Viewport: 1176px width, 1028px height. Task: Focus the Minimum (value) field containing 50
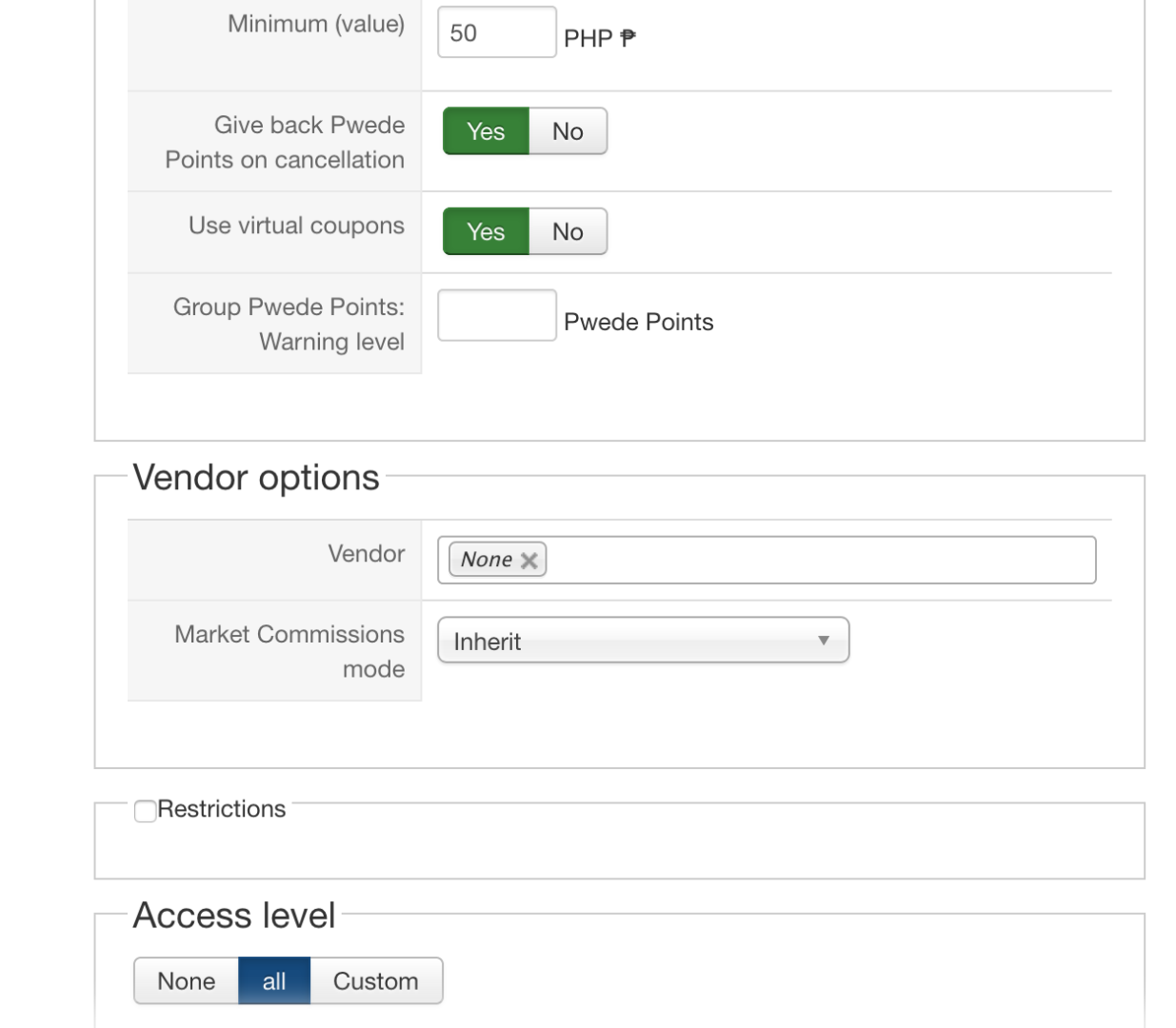click(496, 32)
